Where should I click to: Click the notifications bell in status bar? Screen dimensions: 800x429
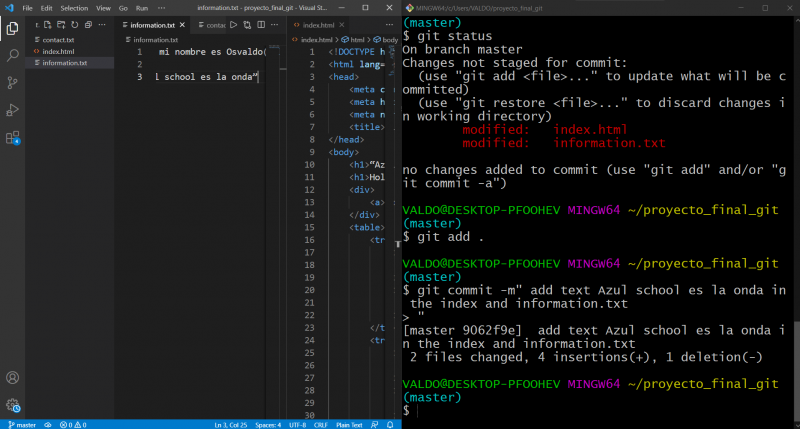pos(392,424)
